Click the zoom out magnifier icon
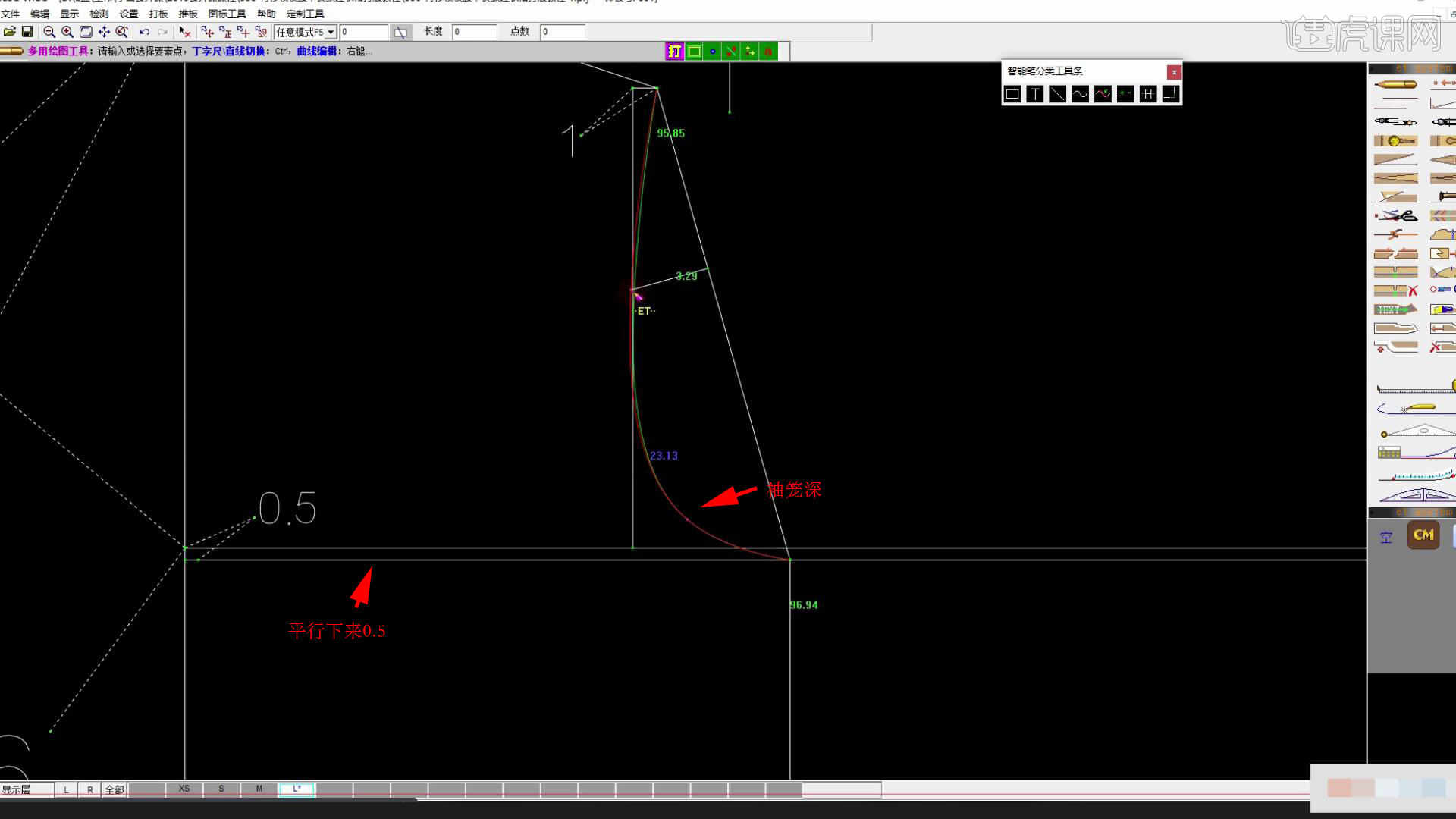 (x=49, y=32)
